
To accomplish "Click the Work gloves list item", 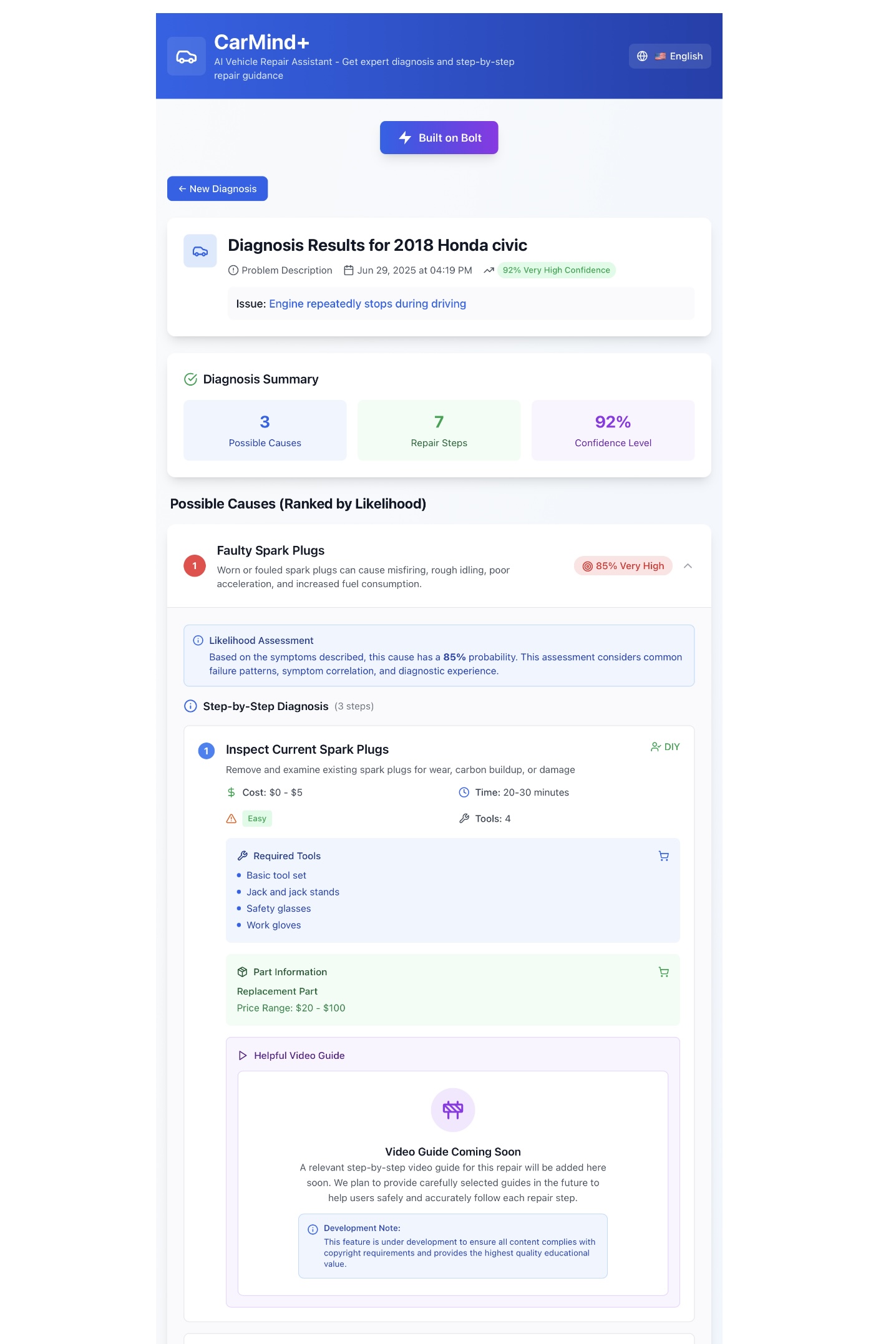I will [273, 925].
